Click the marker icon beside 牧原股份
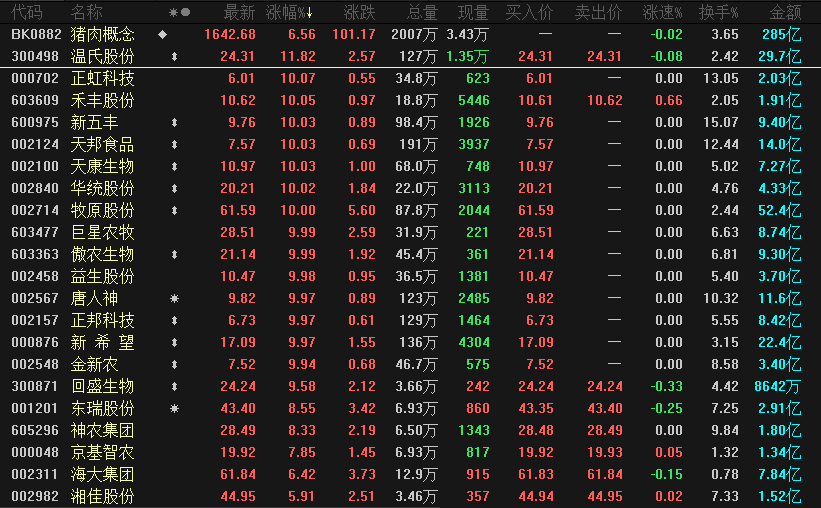 174,211
